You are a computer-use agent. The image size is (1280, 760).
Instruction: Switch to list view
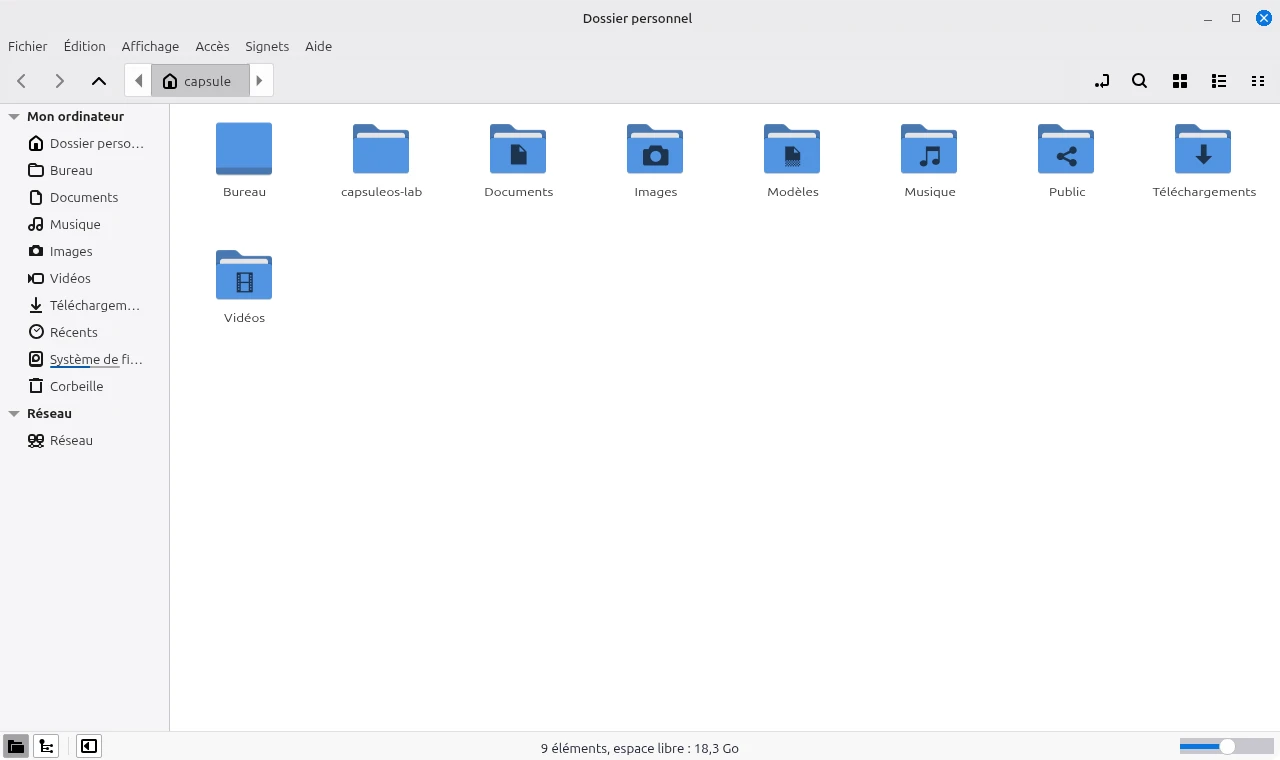click(1218, 81)
